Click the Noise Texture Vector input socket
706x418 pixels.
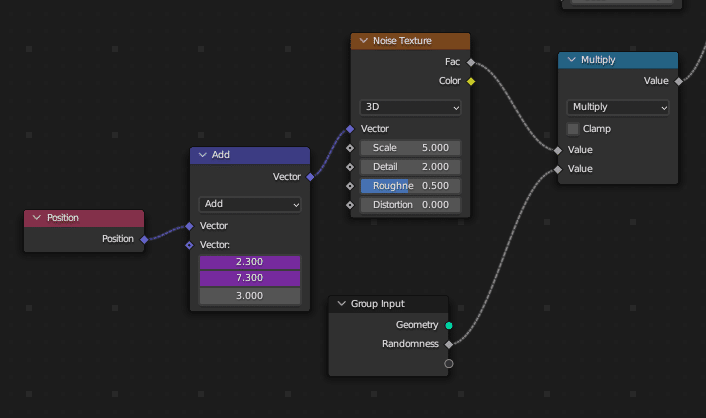[x=350, y=129]
